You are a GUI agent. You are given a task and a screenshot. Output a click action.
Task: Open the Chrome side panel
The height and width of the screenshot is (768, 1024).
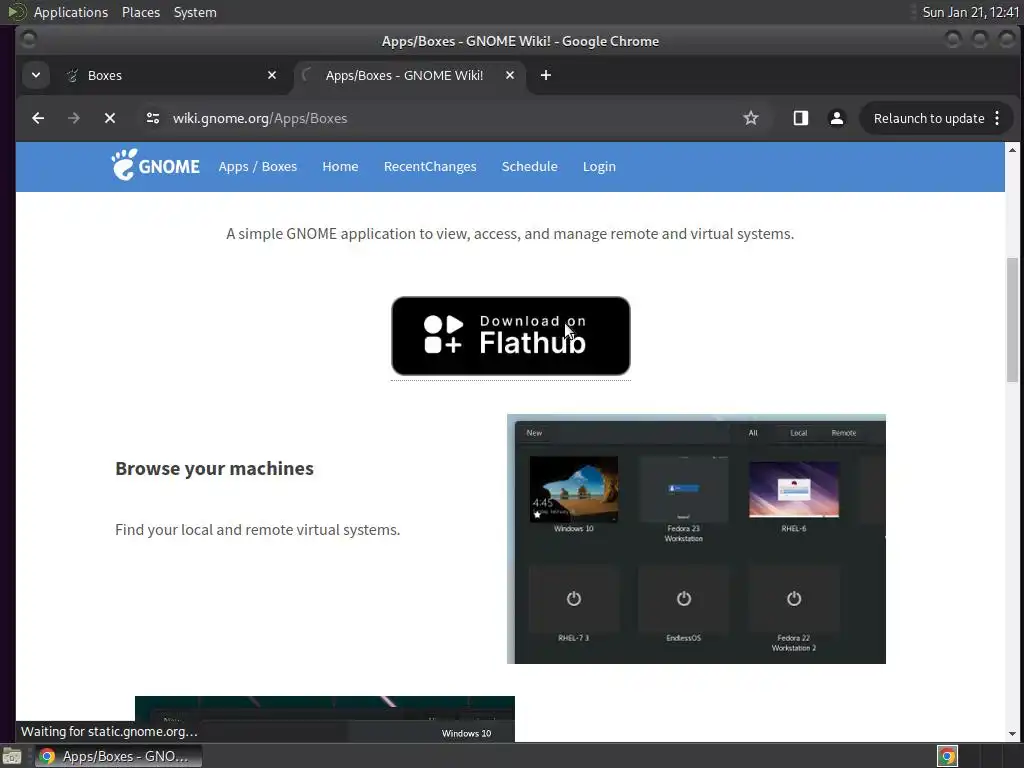801,118
